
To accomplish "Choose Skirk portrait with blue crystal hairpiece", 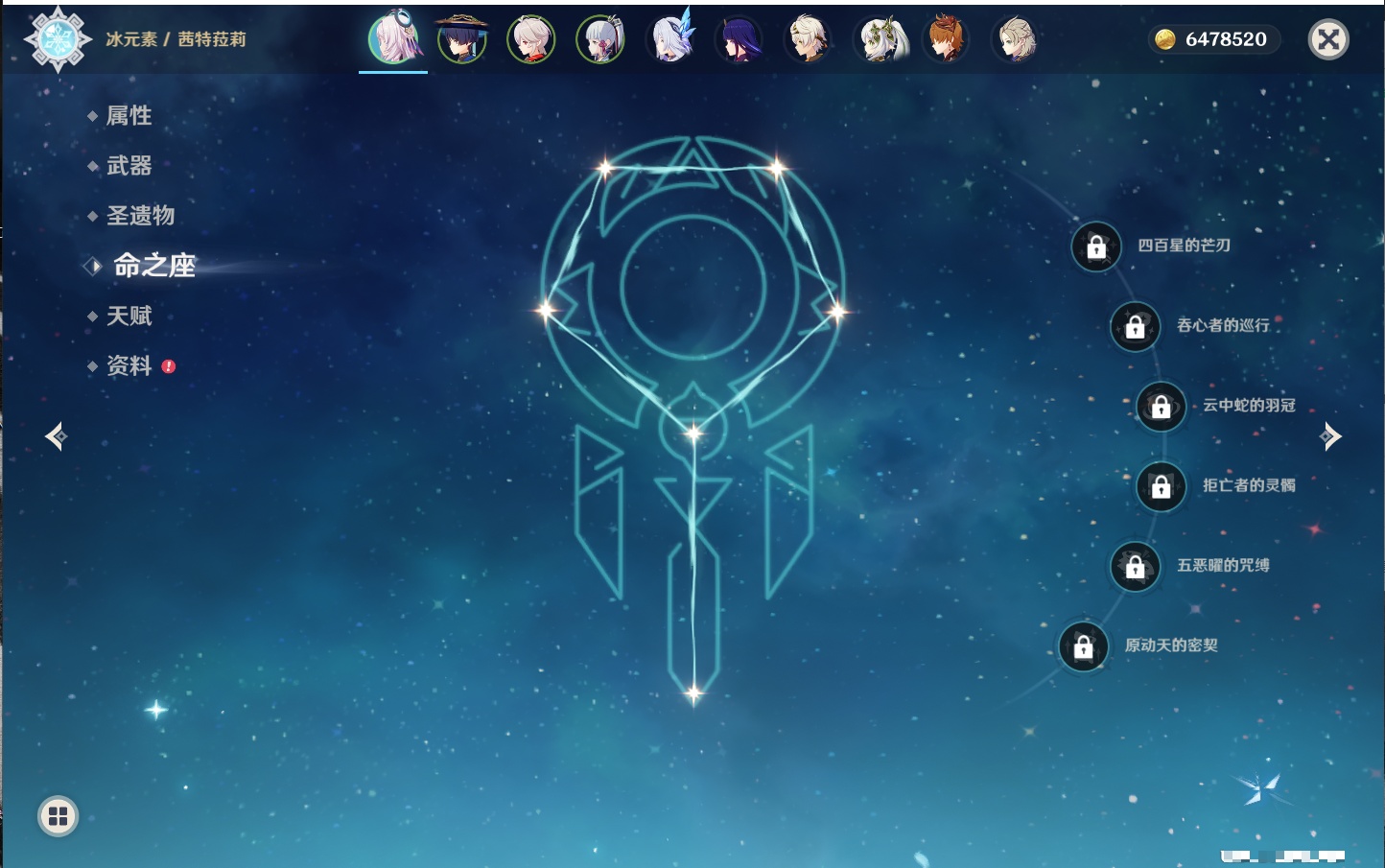I will point(670,39).
